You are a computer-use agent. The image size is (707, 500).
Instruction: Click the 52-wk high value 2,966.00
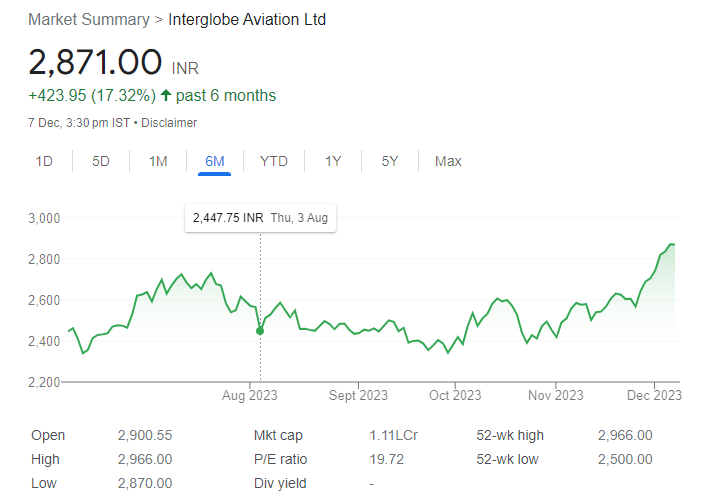click(625, 435)
